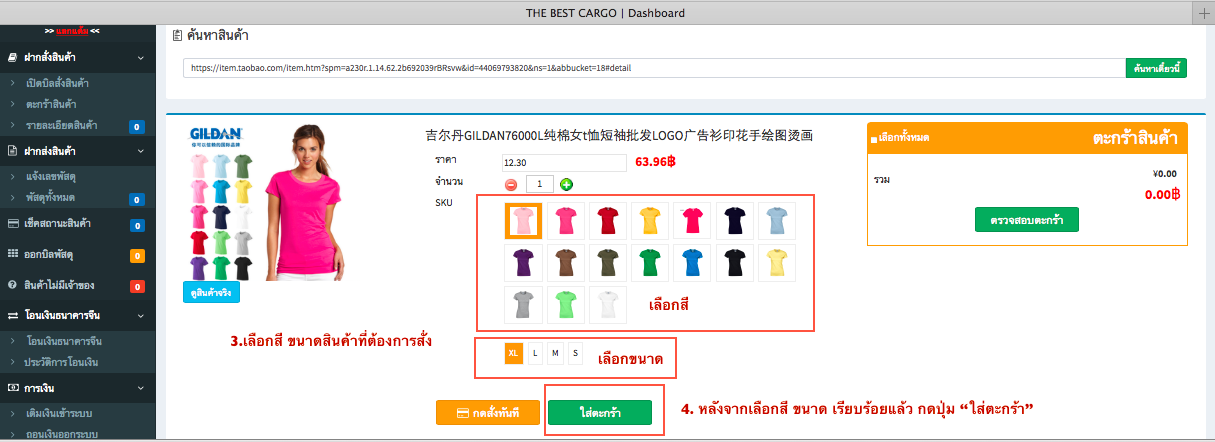This screenshot has width=1215, height=442.
Task: Pick the magenta long-cut shirt swatch
Action: click(691, 221)
